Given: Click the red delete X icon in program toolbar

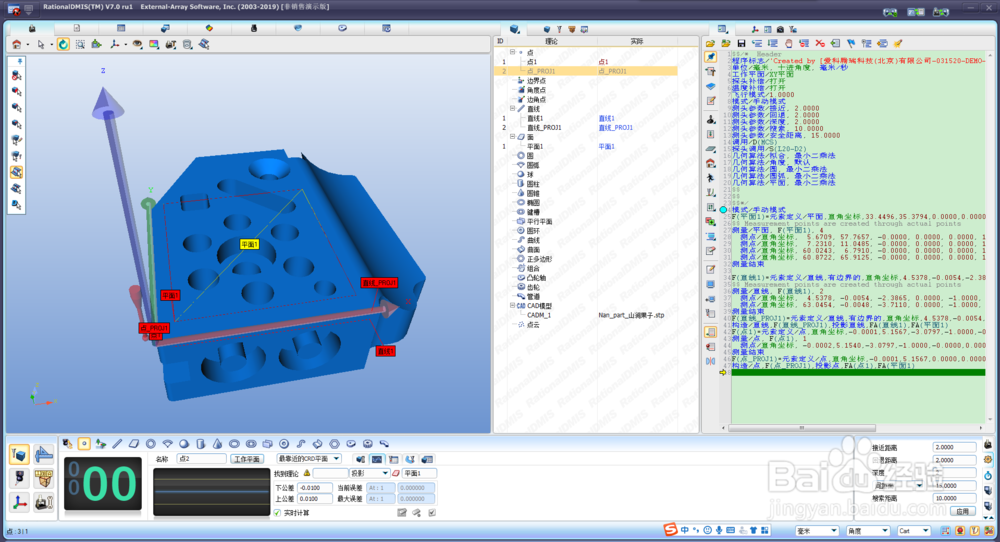Looking at the screenshot, I should tap(820, 43).
